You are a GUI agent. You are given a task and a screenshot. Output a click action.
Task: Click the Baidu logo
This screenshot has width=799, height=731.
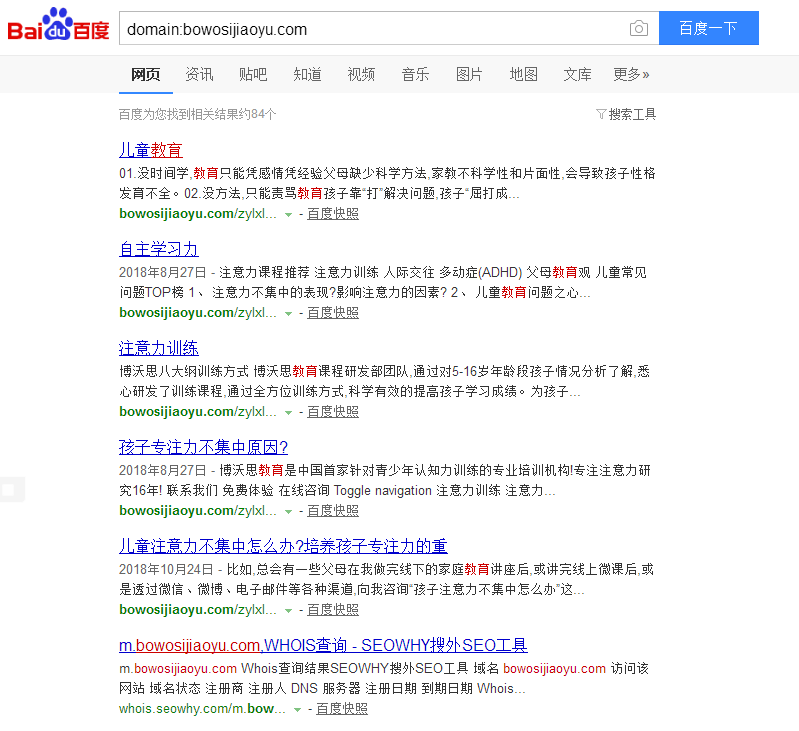pos(58,27)
